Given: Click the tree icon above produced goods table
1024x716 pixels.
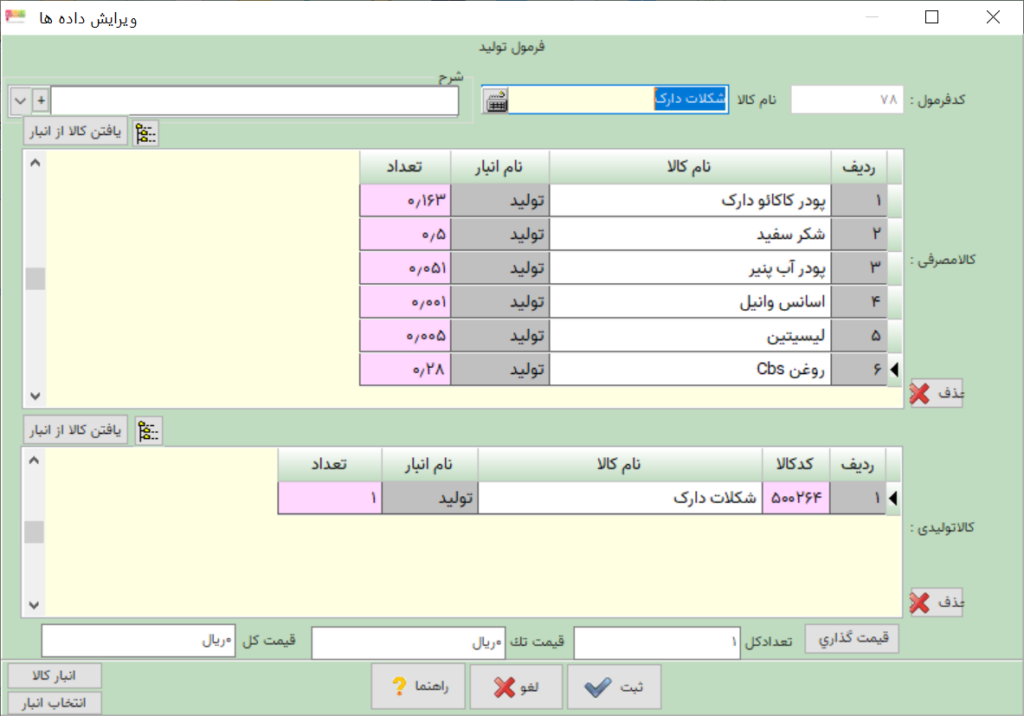Looking at the screenshot, I should point(149,431).
